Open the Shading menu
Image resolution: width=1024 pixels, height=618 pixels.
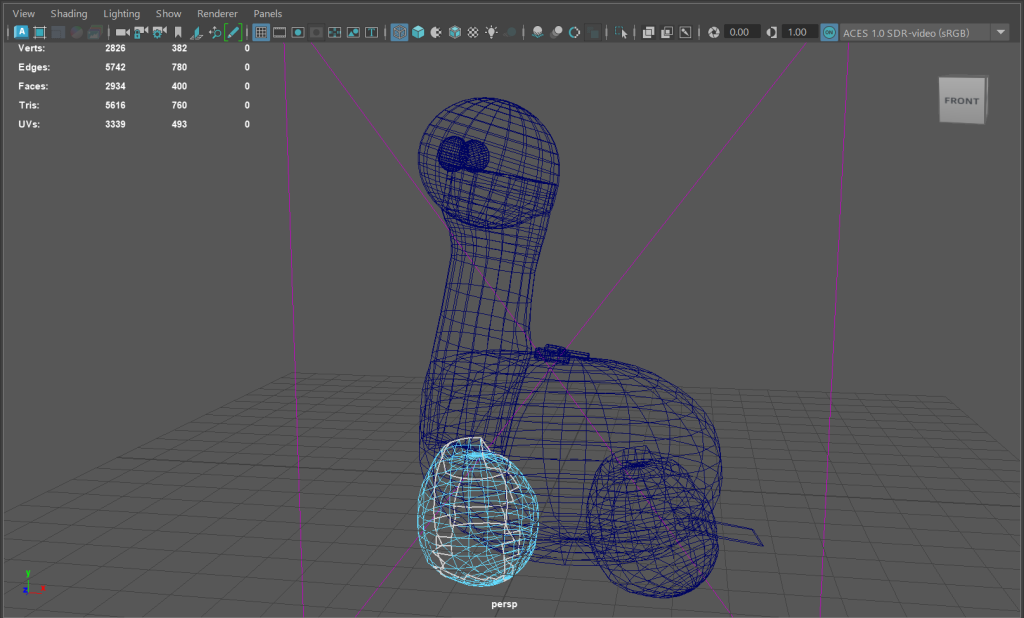pos(69,14)
